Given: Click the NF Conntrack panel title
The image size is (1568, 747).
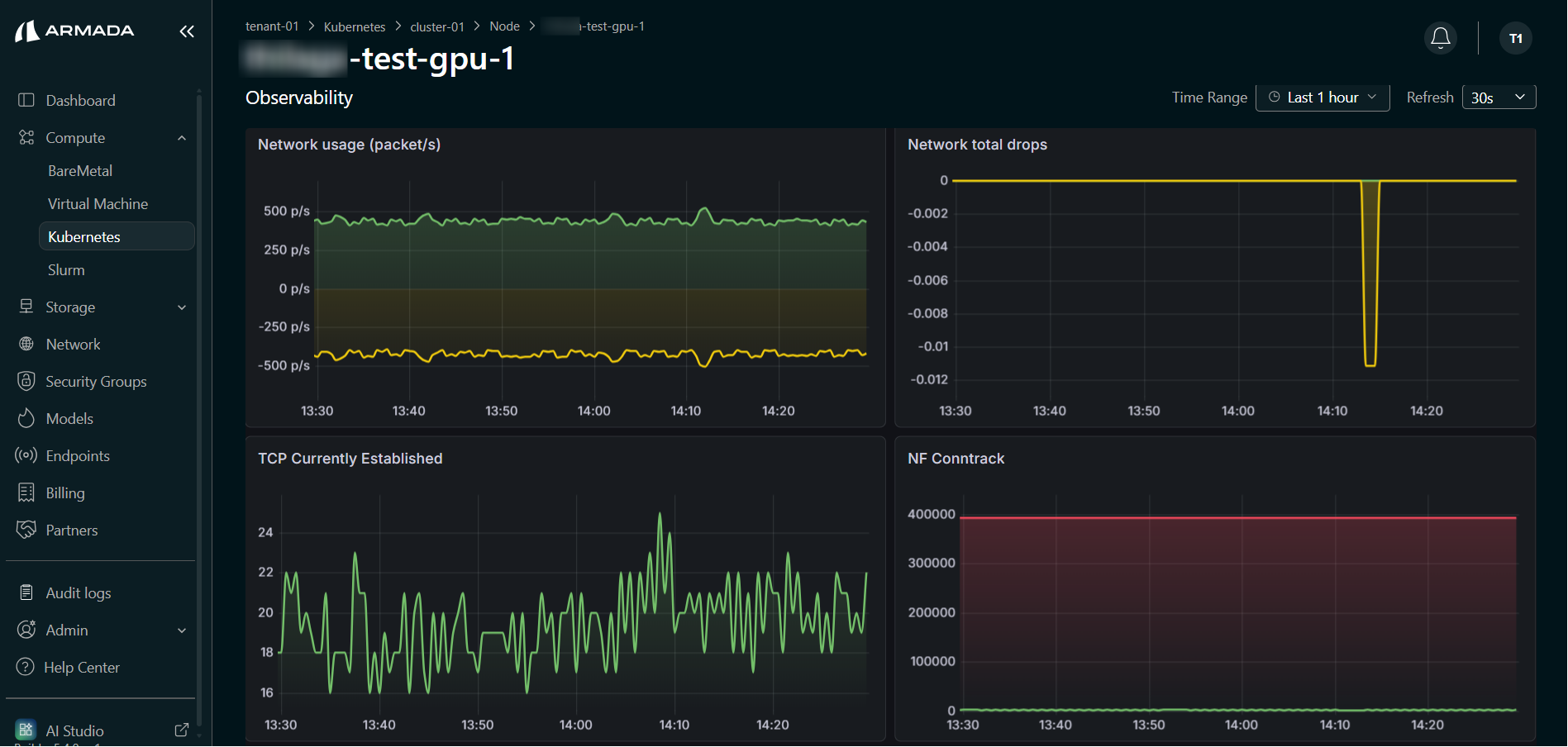Looking at the screenshot, I should click(x=956, y=459).
